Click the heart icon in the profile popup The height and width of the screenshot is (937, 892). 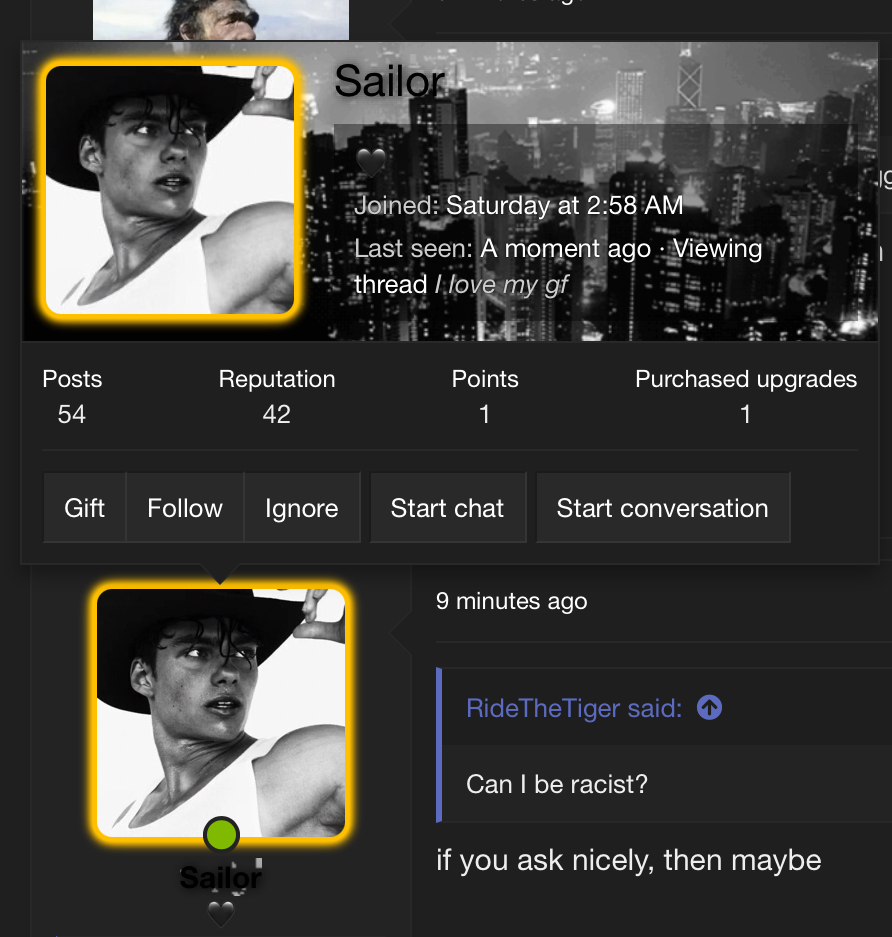pos(371,160)
